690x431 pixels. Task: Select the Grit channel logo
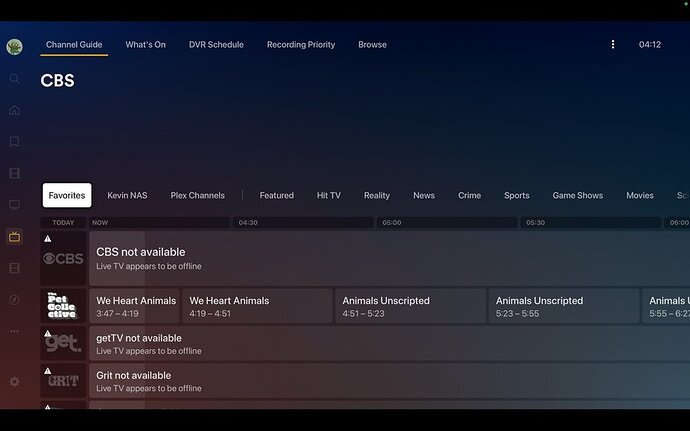point(63,381)
